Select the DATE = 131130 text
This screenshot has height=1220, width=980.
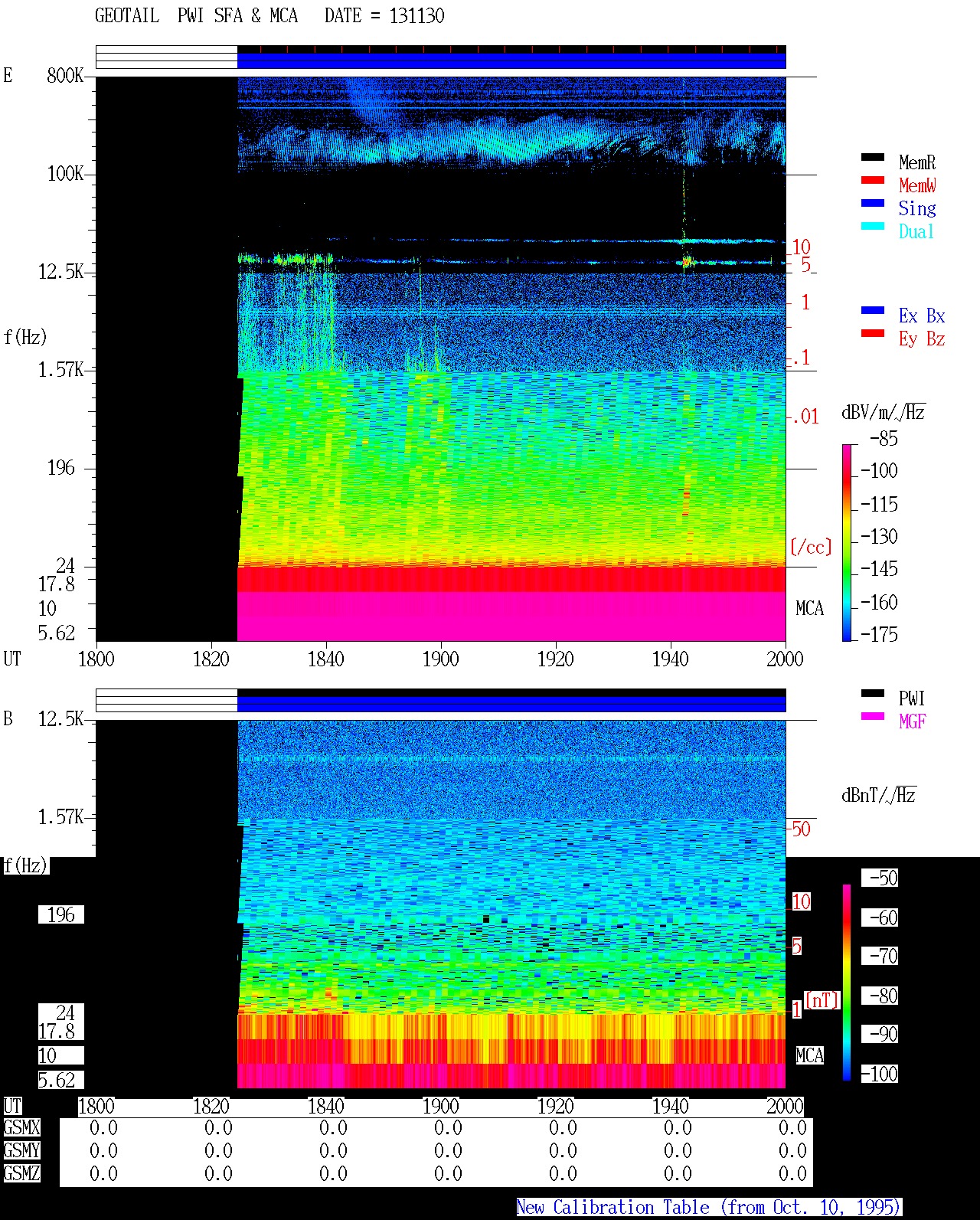click(x=384, y=16)
